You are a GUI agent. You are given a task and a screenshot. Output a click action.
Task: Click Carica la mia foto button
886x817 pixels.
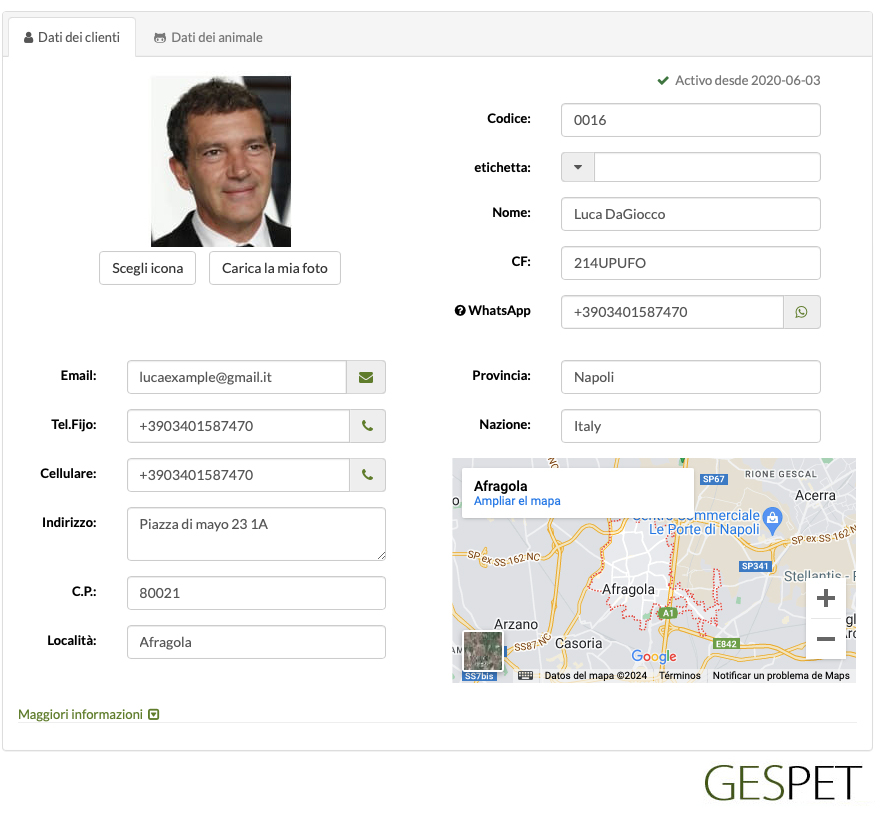point(274,268)
